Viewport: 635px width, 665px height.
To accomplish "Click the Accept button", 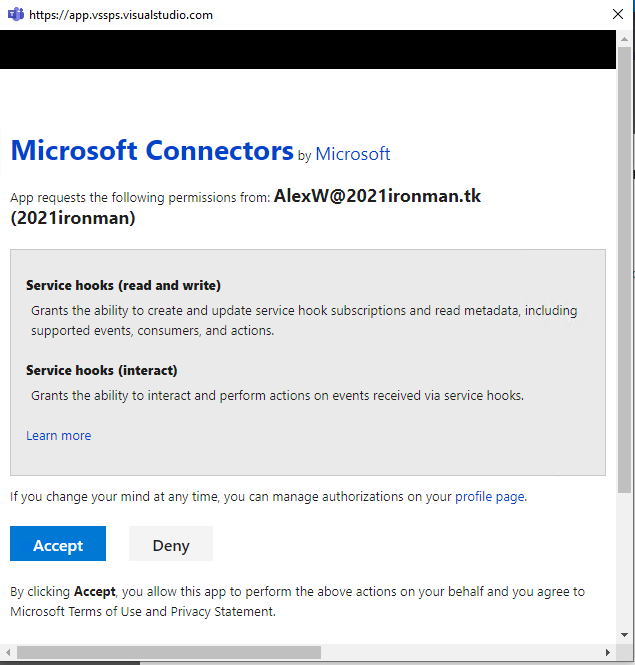I will pos(58,543).
